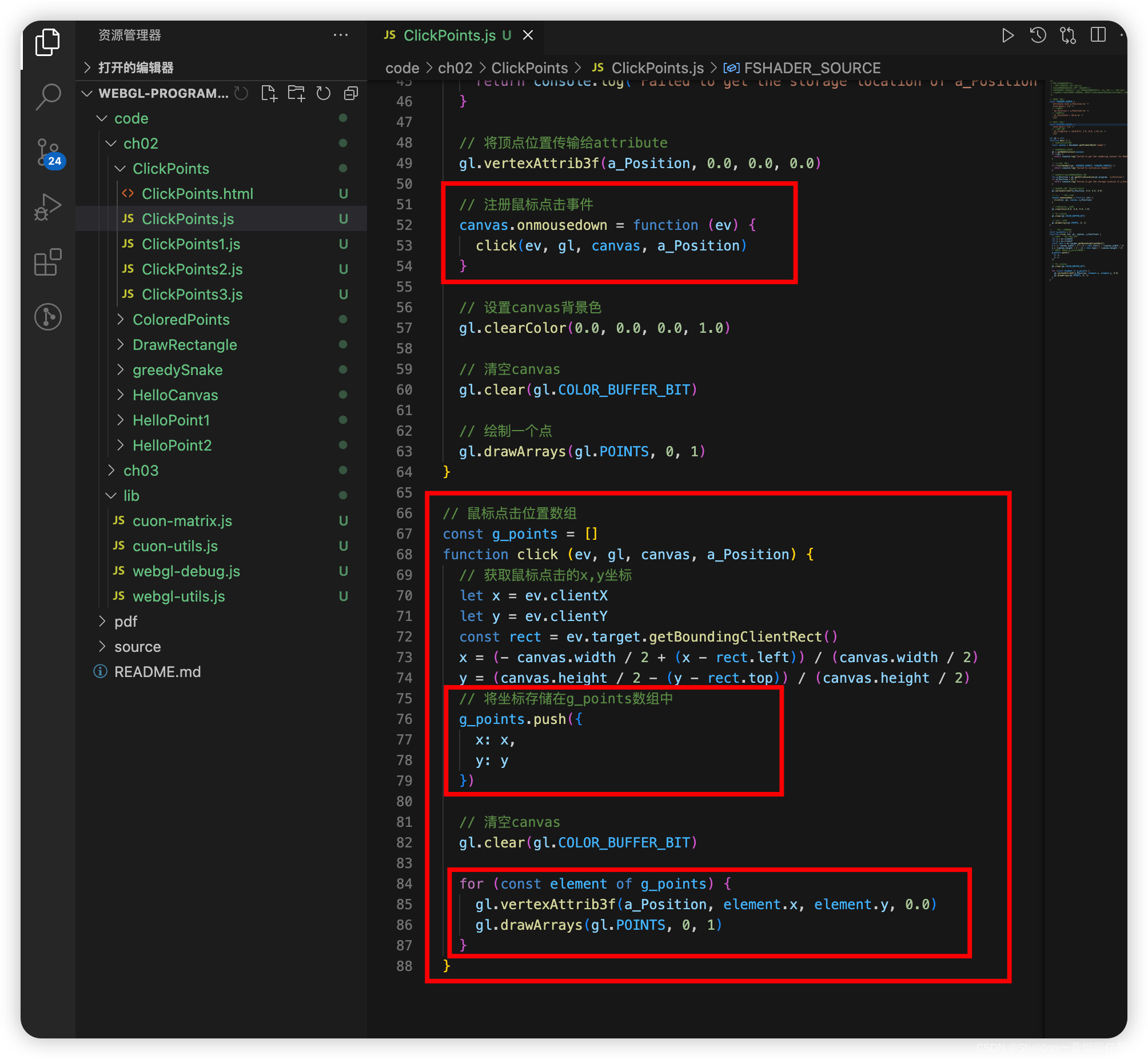
Task: Collapse the ClickPoints folder
Action: (x=170, y=169)
